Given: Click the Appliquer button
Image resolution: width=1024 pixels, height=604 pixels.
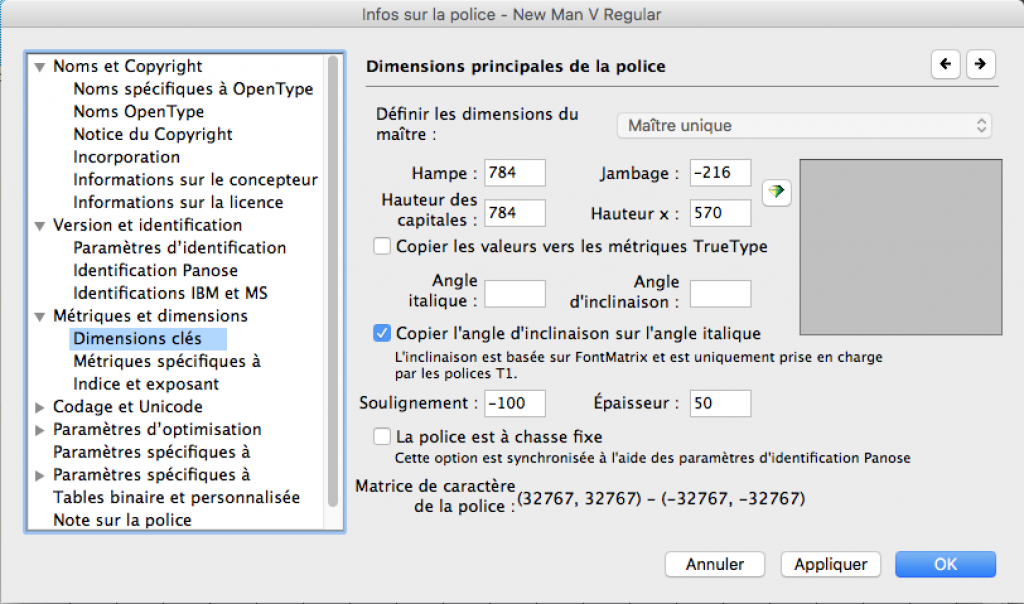Looking at the screenshot, I should coord(830,564).
